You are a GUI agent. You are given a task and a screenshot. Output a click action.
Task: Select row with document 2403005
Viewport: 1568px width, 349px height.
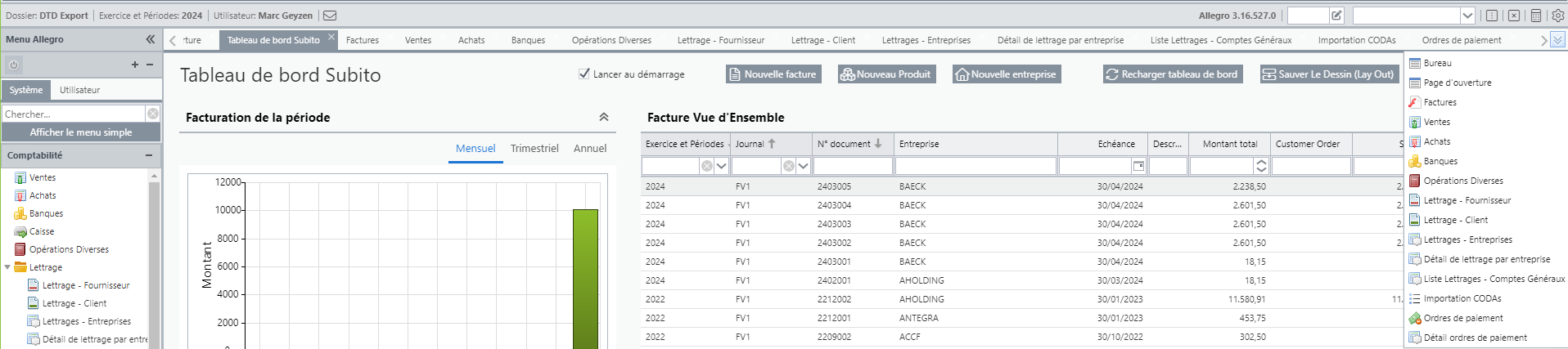(1021, 186)
